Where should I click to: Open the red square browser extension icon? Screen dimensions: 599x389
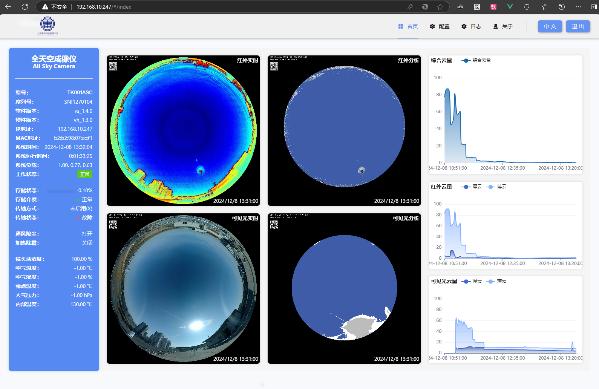tap(493, 6)
